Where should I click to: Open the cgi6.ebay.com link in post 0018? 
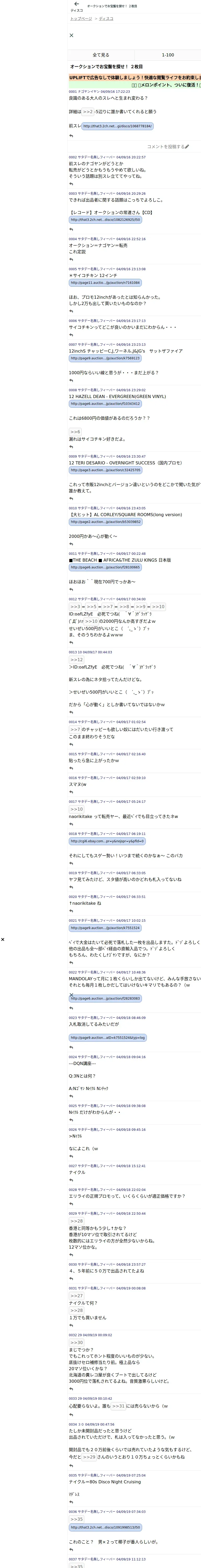pos(107,841)
